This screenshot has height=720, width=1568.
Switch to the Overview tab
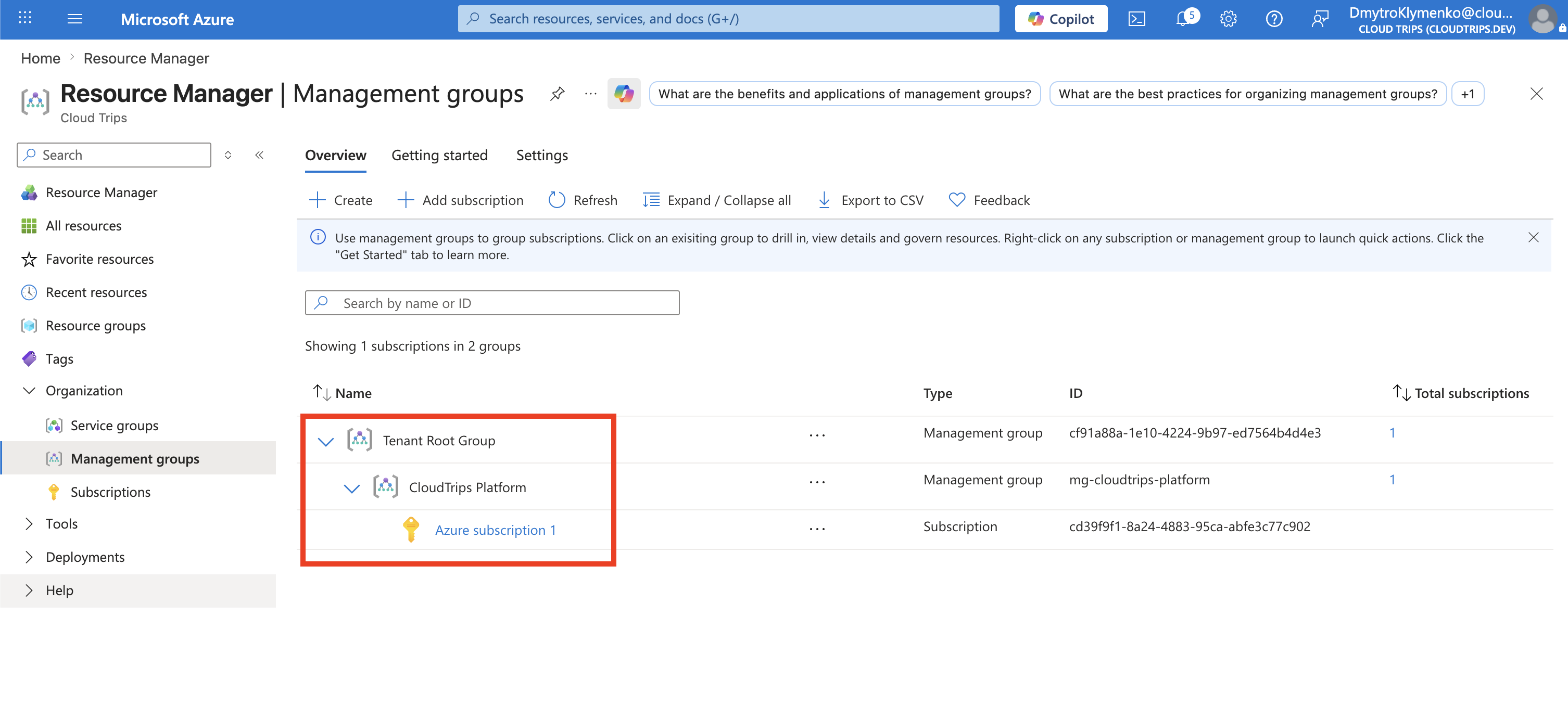(335, 155)
